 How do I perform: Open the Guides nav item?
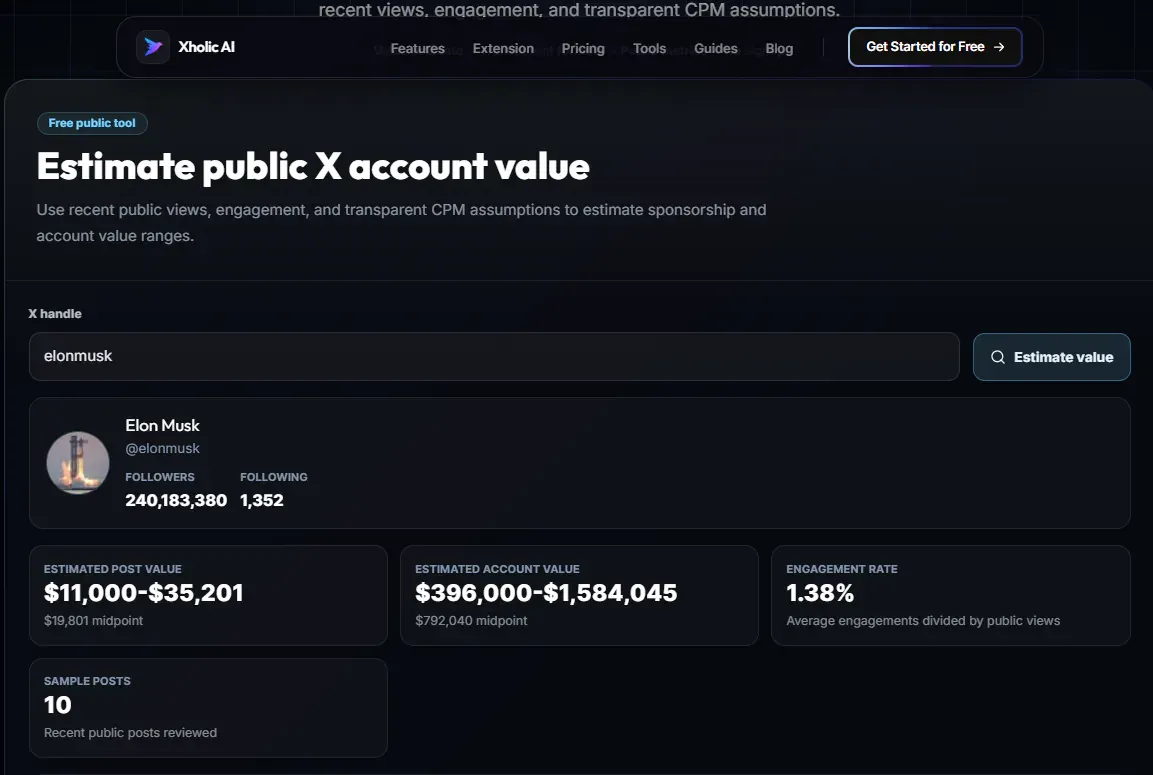coord(715,49)
